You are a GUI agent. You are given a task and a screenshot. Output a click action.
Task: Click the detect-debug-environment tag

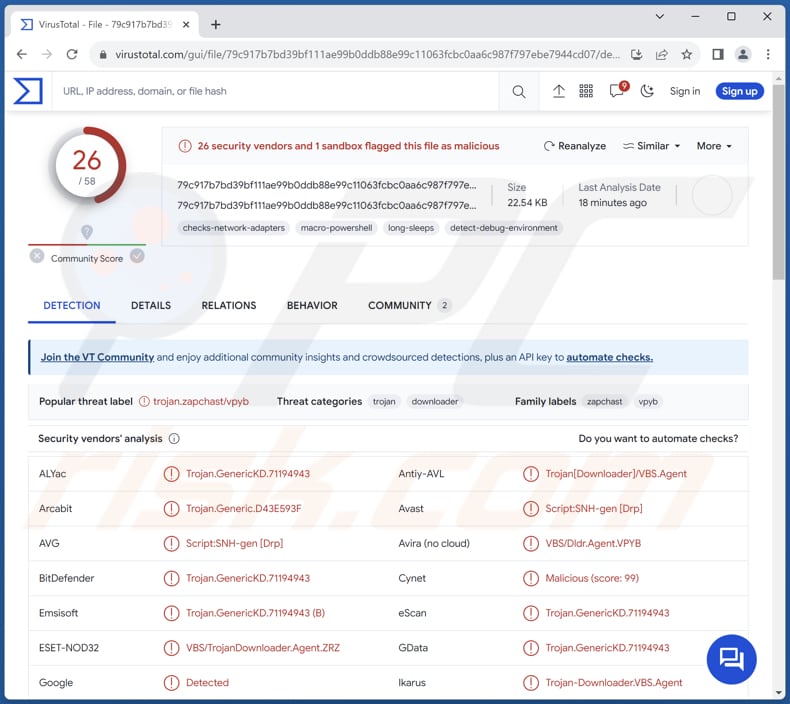click(x=504, y=228)
